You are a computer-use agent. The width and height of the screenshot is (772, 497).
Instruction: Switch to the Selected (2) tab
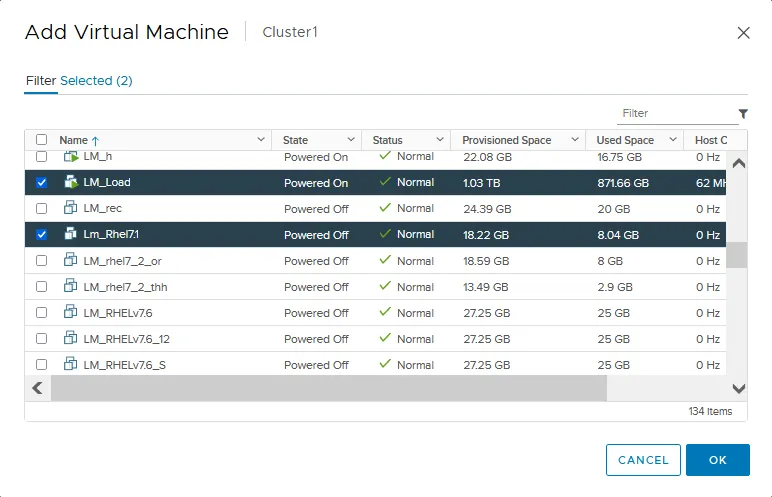point(96,80)
